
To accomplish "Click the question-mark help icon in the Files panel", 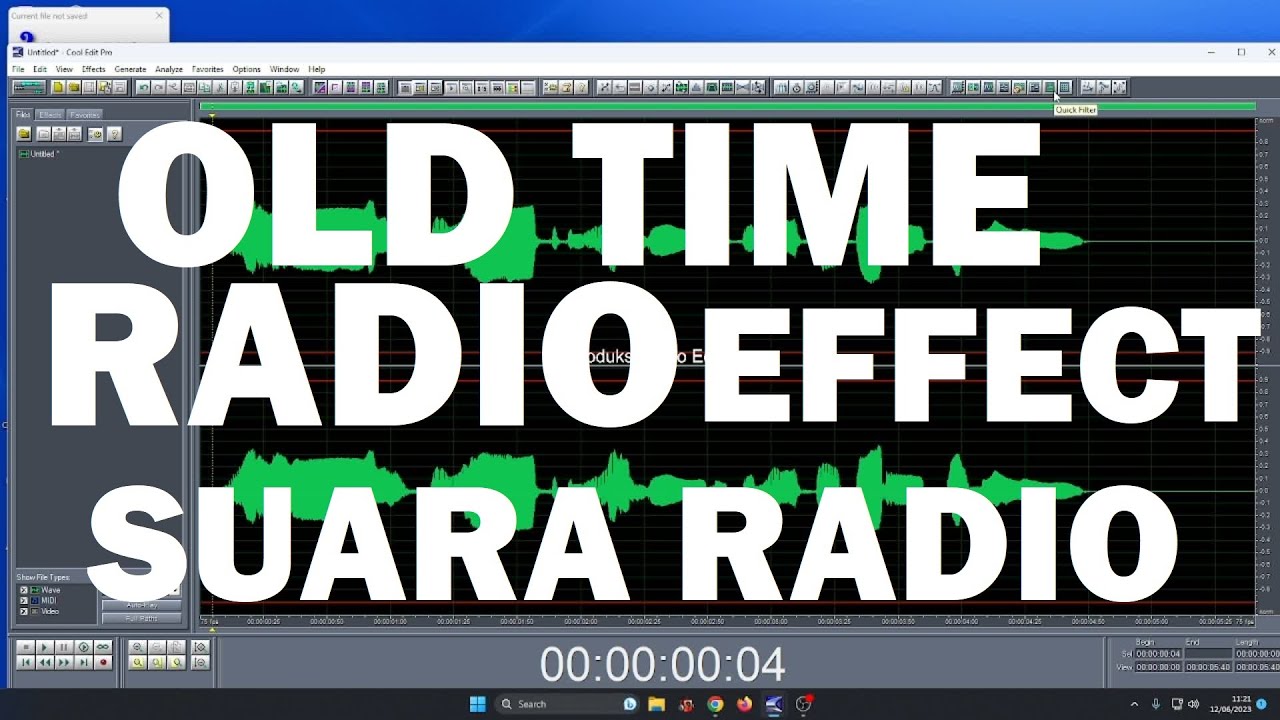I will click(x=114, y=134).
